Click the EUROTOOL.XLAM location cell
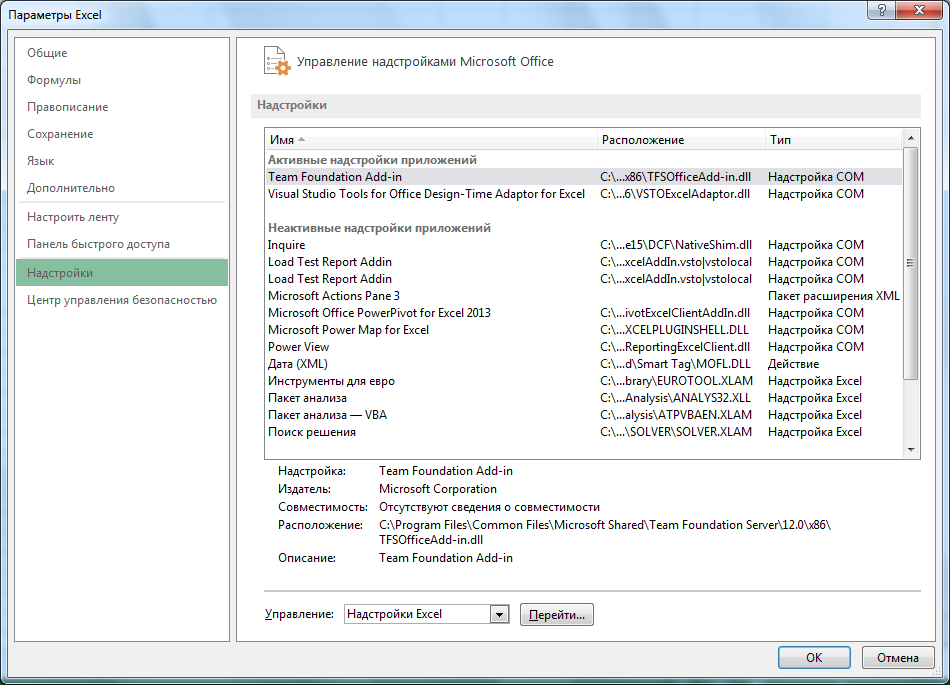950x685 pixels. tap(677, 381)
